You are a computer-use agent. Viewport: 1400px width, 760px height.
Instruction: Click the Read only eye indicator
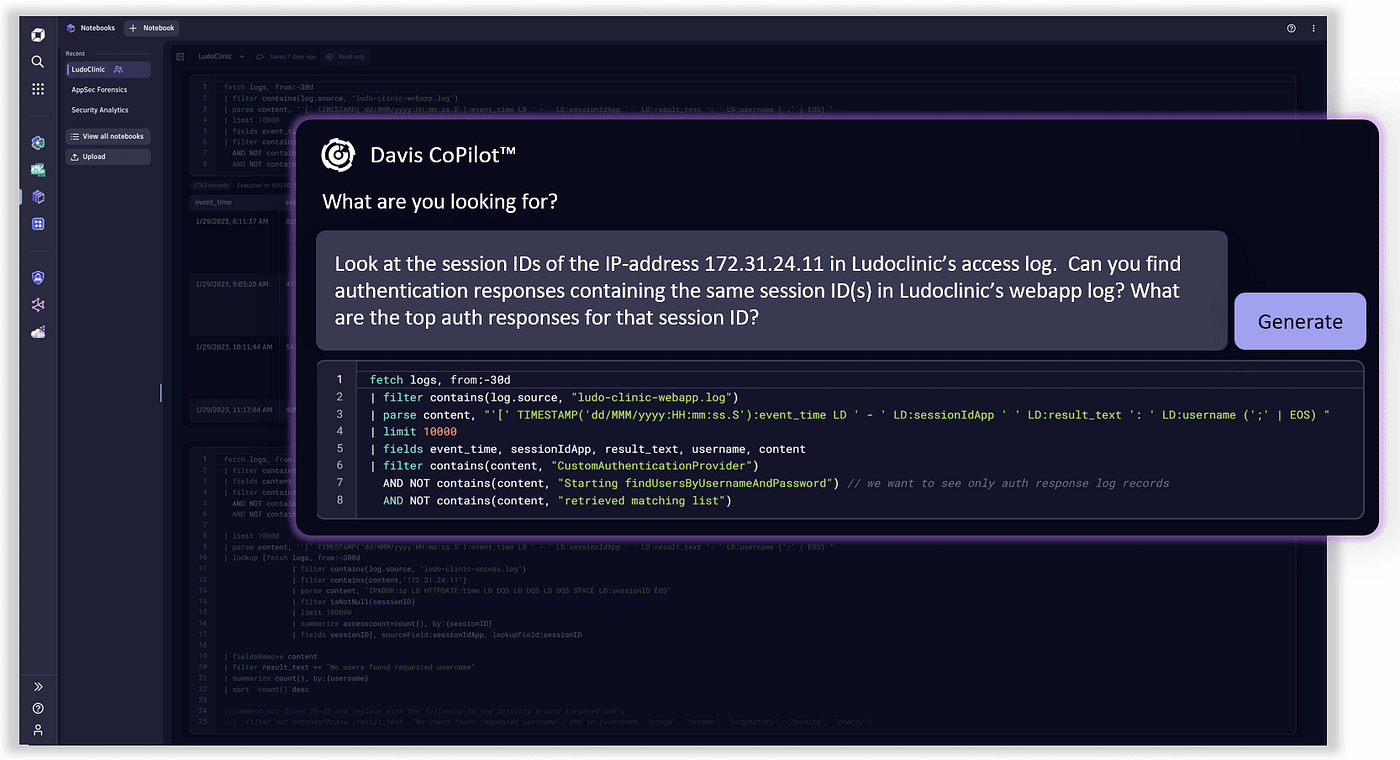(345, 57)
